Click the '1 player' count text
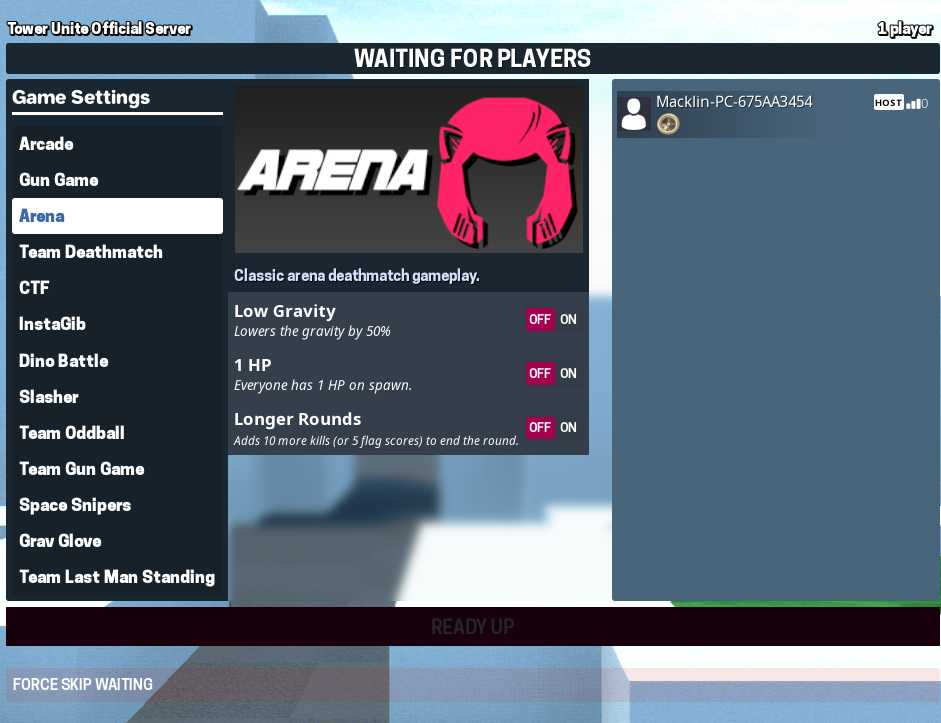Screen dimensions: 941x723 (904, 28)
